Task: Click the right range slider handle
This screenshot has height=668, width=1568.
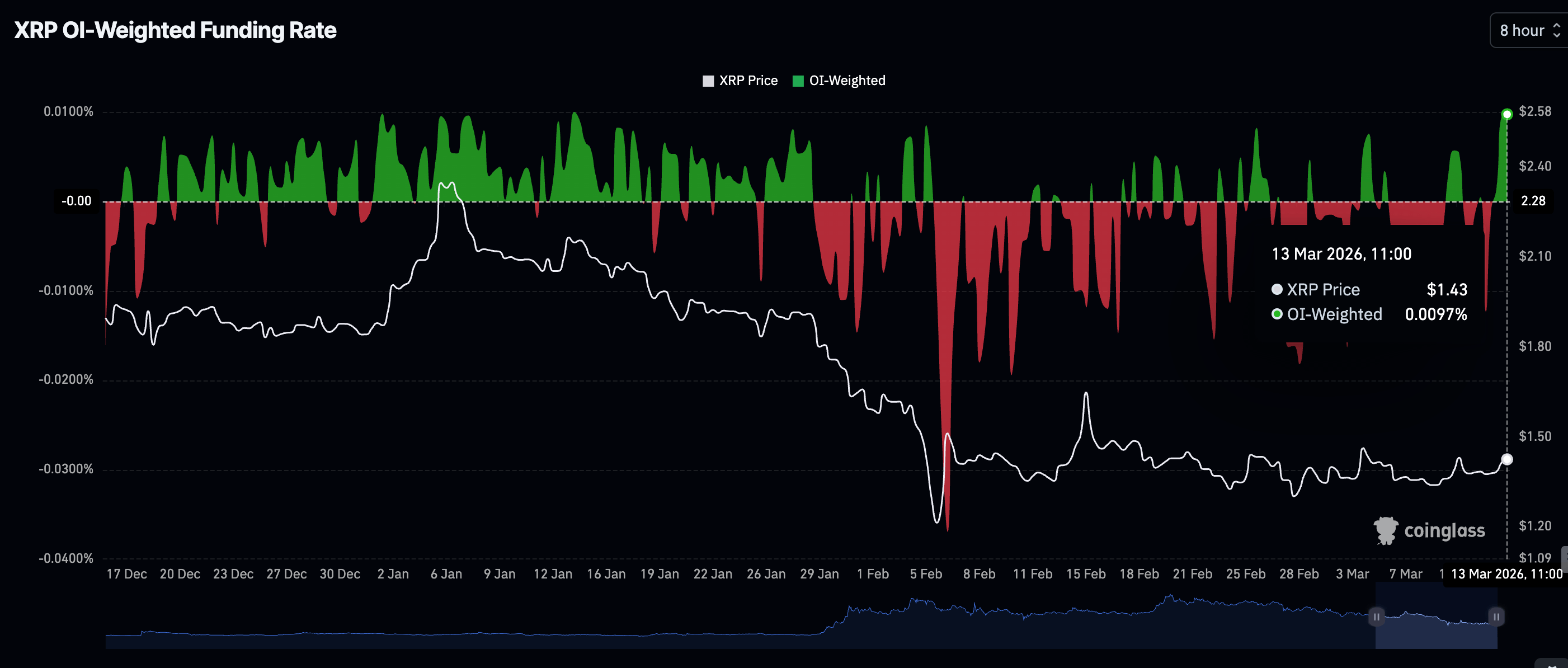Action: pyautogui.click(x=1496, y=616)
